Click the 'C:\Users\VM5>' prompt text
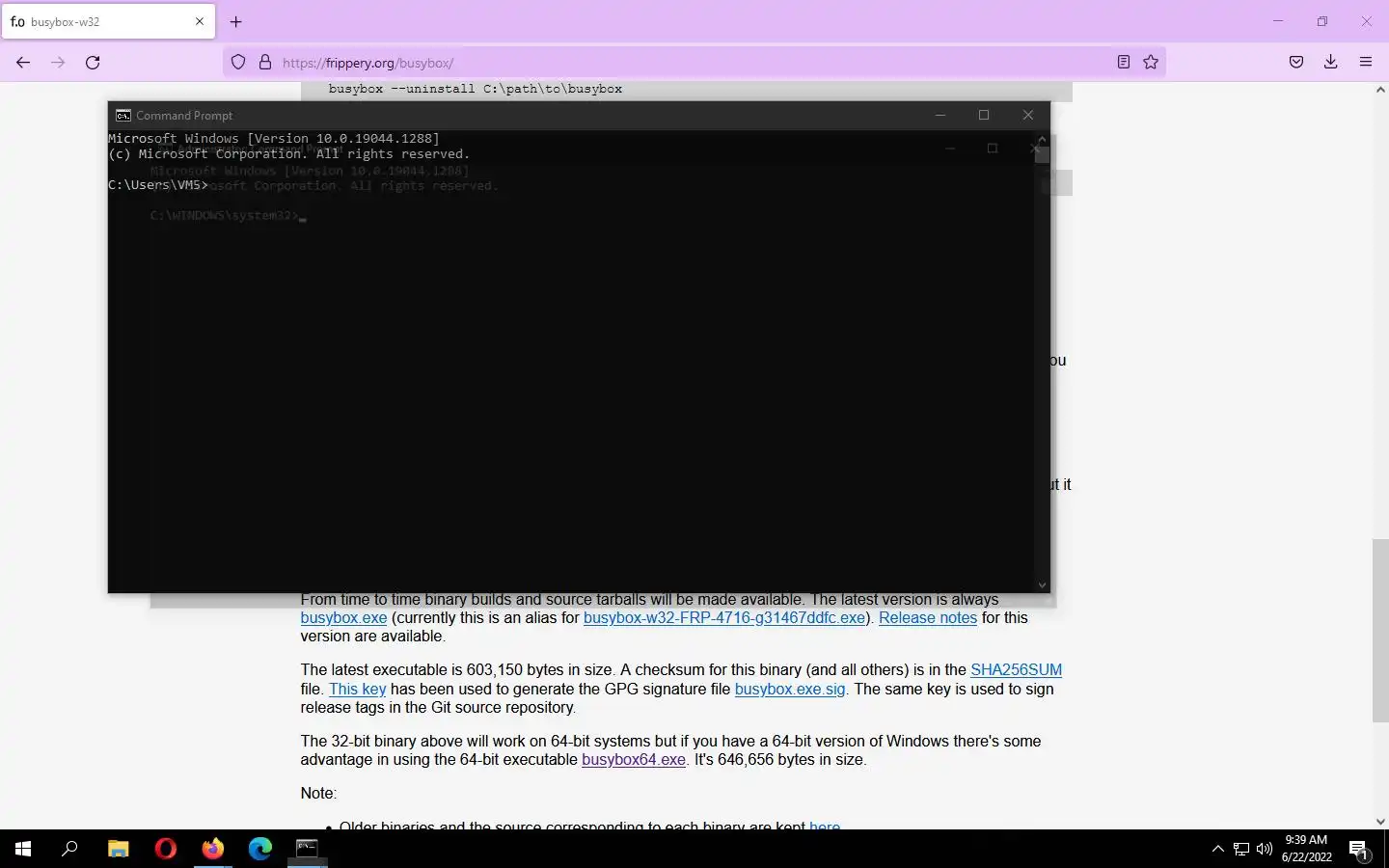The image size is (1389, 868). tap(158, 185)
